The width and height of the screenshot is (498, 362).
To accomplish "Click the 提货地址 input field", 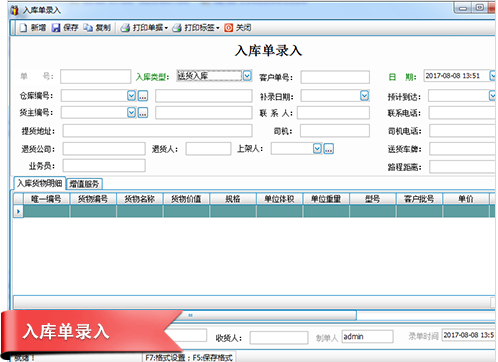I will [x=157, y=131].
